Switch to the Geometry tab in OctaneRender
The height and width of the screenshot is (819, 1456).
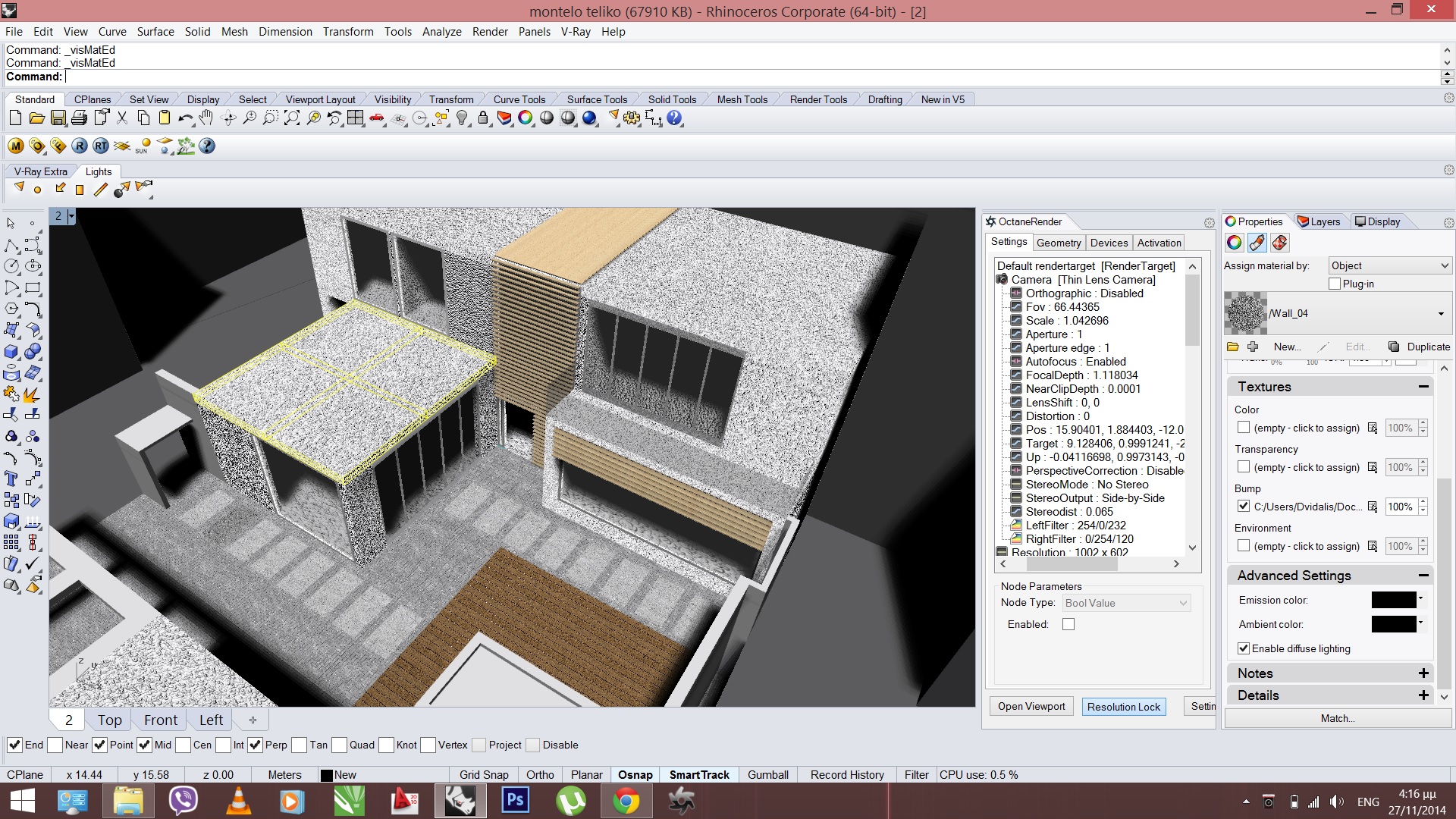(x=1059, y=243)
